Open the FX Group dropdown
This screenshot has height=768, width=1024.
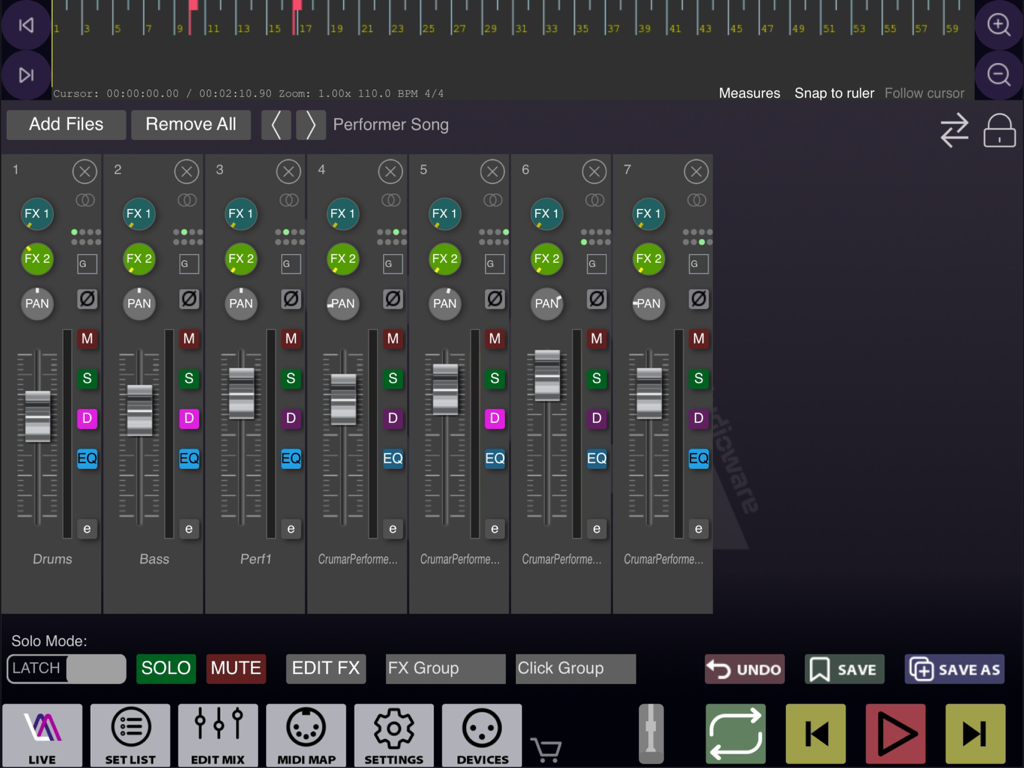444,668
